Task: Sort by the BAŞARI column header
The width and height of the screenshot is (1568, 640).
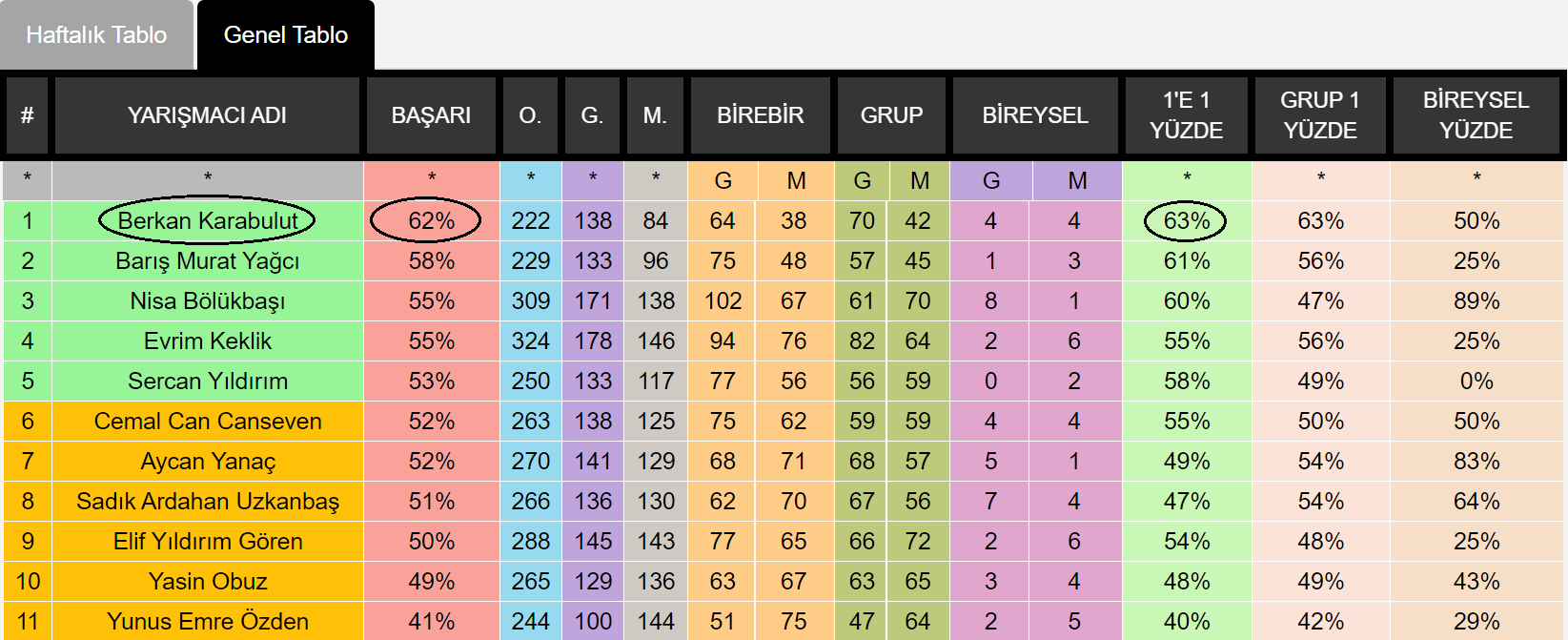Action: 431,115
